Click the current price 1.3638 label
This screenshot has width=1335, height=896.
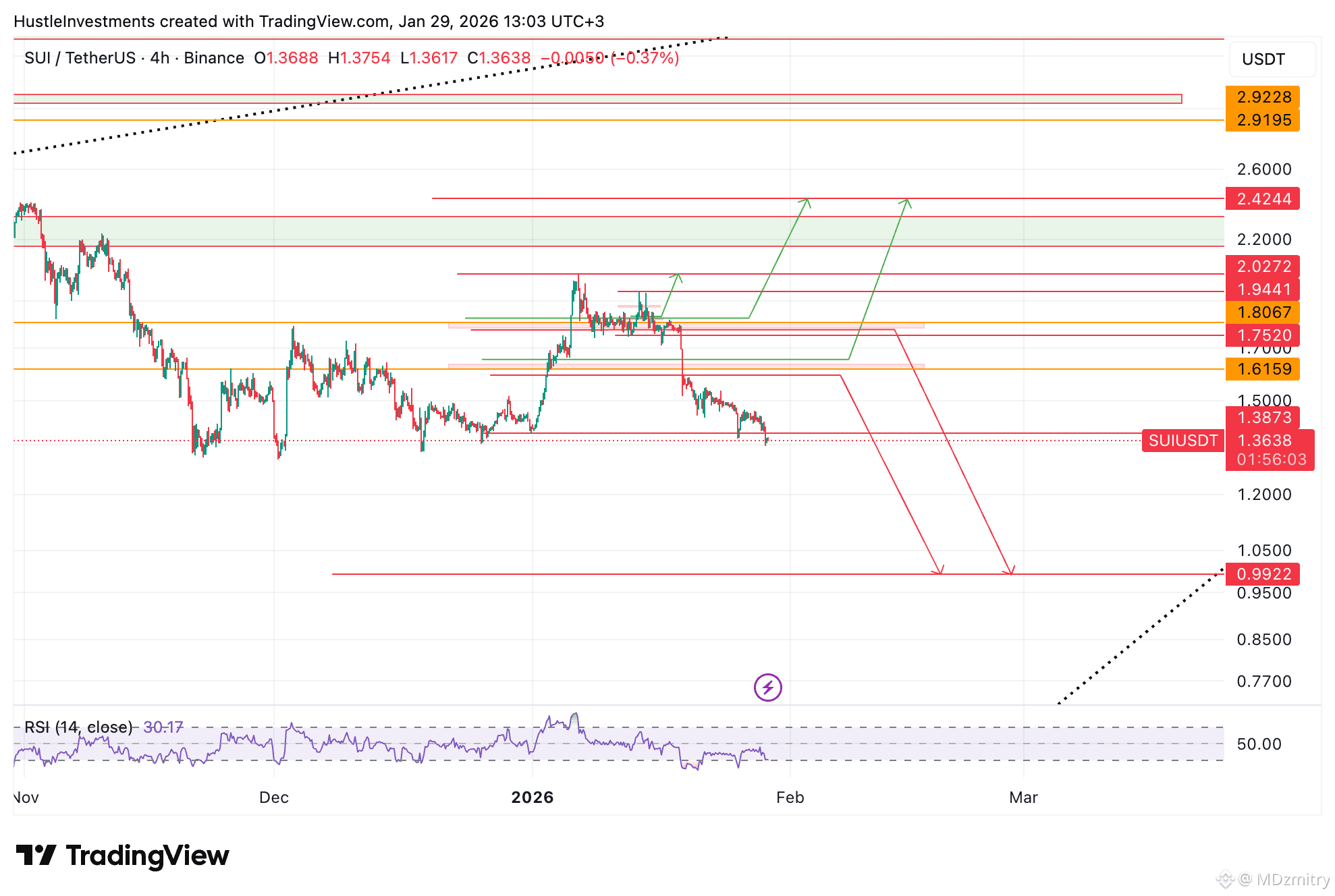pyautogui.click(x=1263, y=441)
